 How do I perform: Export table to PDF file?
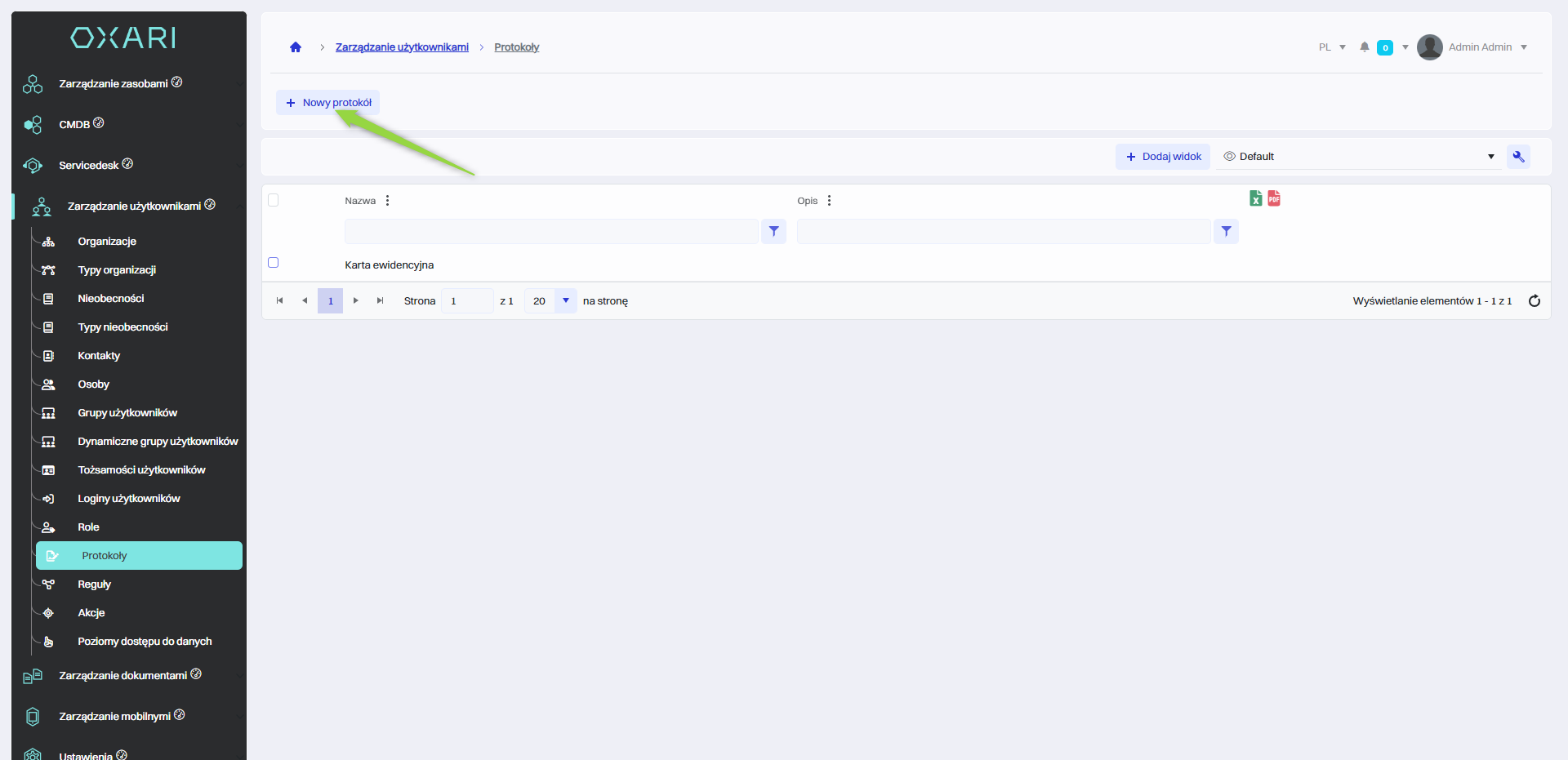pos(1274,198)
